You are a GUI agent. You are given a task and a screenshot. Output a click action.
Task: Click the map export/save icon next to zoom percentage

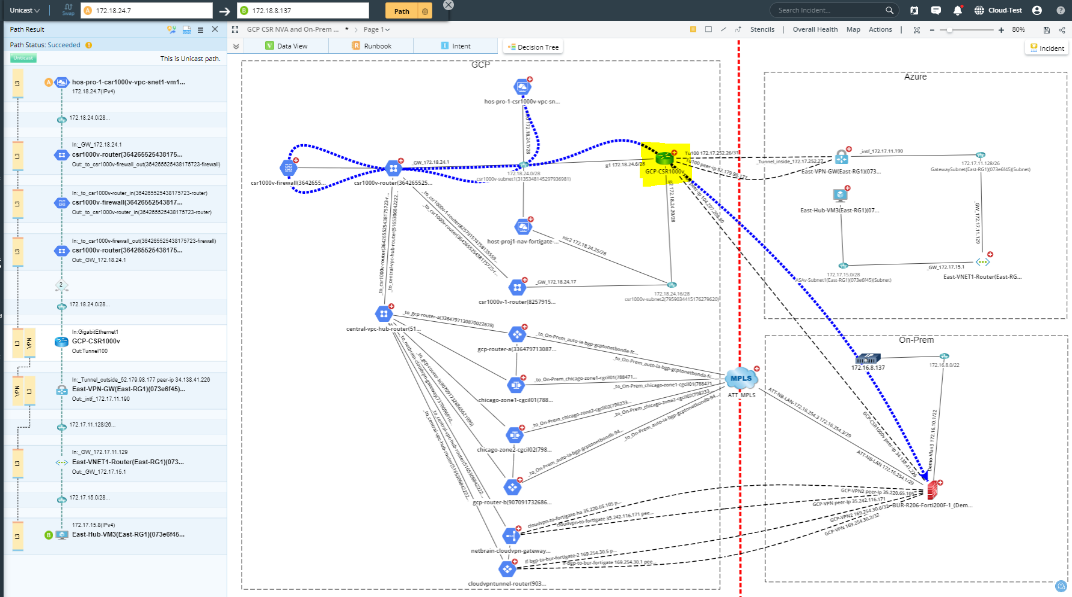tap(1046, 30)
